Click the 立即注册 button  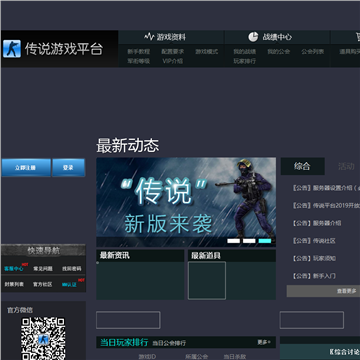click(x=26, y=168)
